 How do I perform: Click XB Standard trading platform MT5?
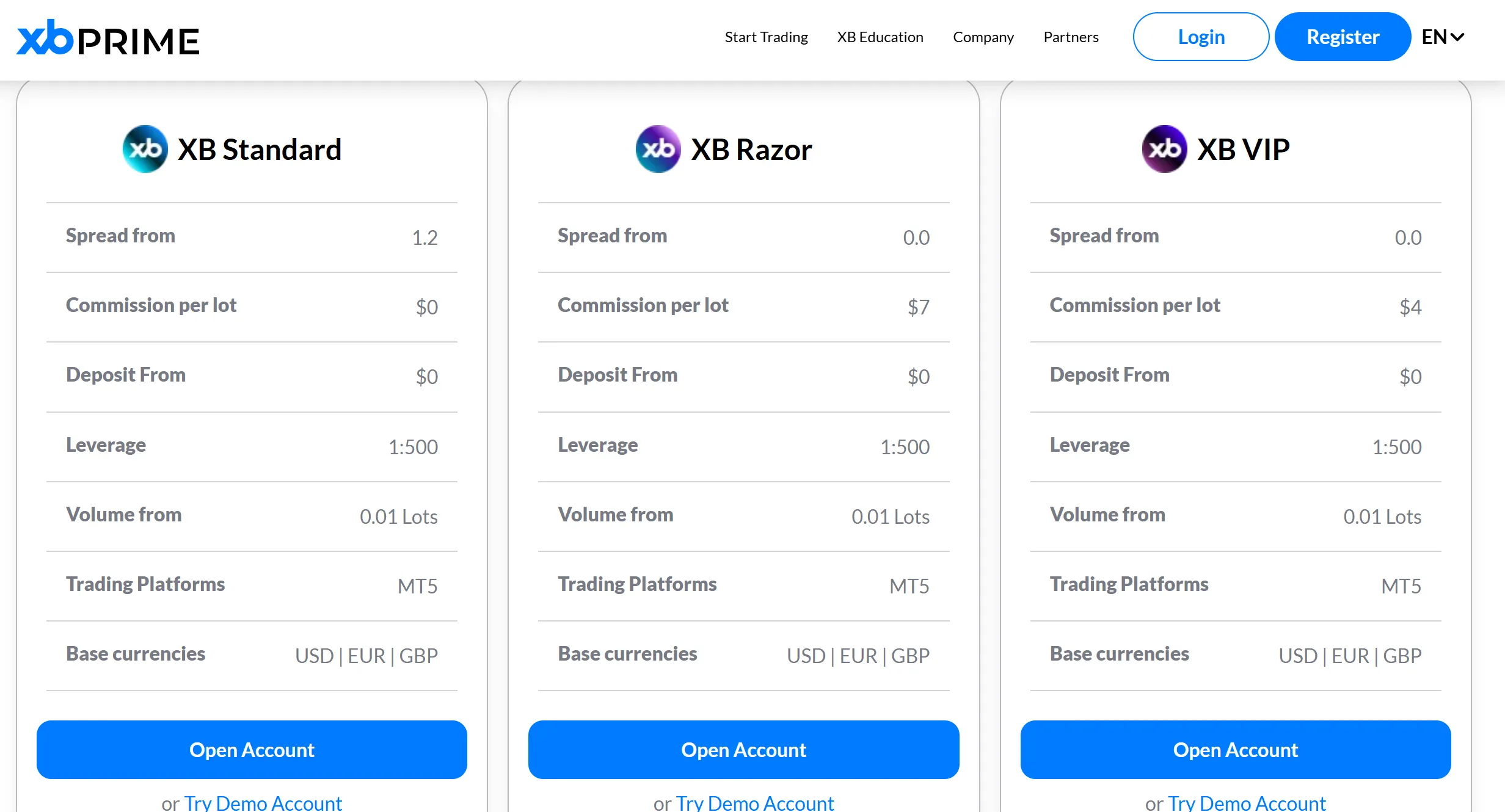tap(417, 586)
